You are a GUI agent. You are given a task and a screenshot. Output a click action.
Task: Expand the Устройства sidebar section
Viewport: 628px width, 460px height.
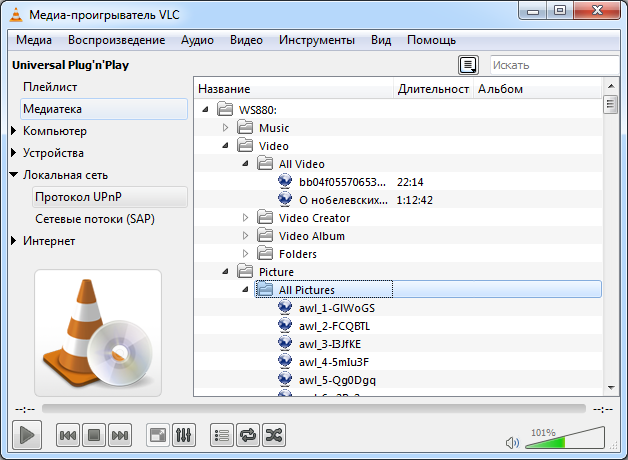tap(14, 153)
